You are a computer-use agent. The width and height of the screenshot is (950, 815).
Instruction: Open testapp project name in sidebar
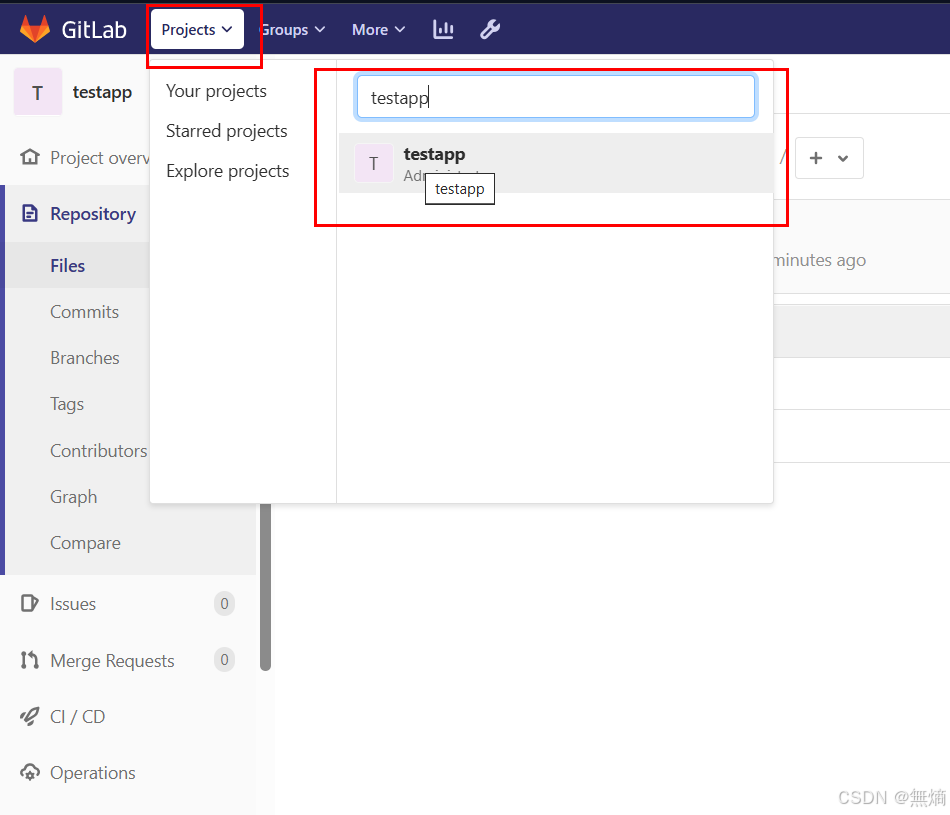click(x=102, y=92)
